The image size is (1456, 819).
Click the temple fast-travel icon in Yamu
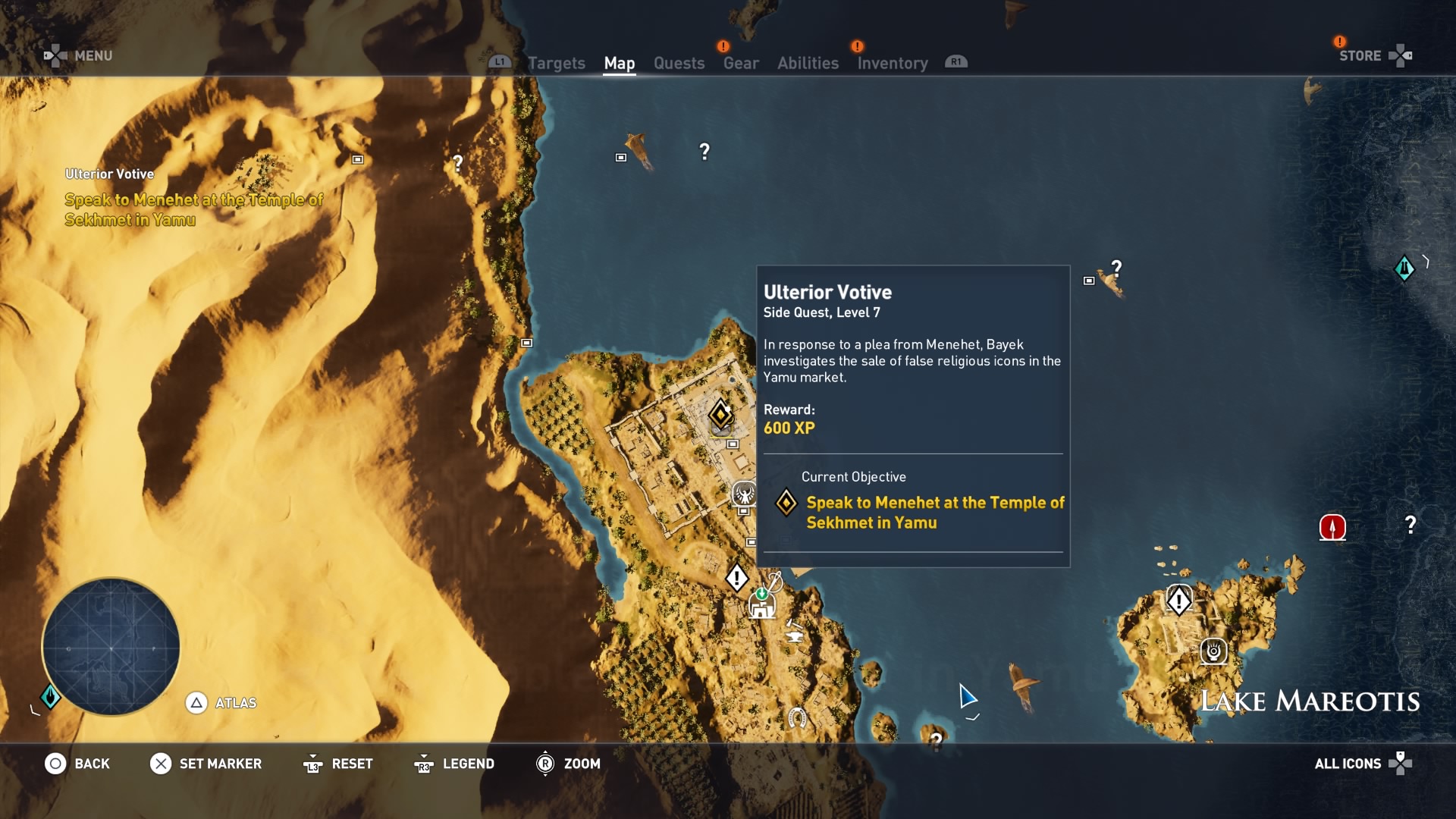pos(762,605)
